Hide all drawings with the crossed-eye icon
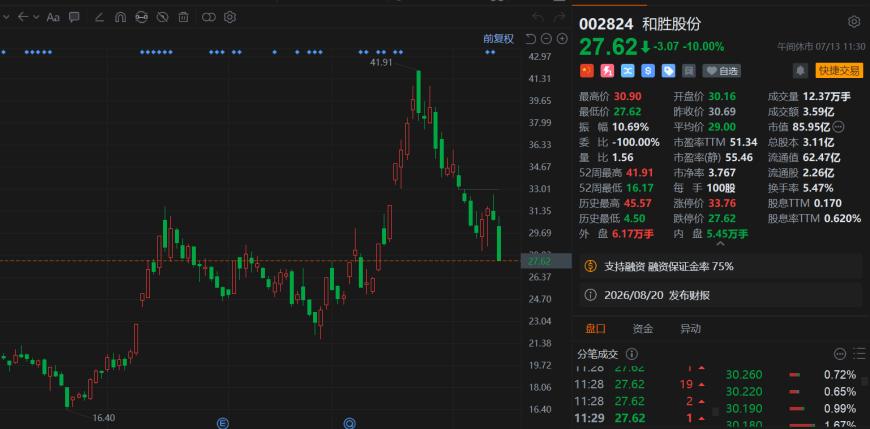The width and height of the screenshot is (870, 429). tap(162, 17)
